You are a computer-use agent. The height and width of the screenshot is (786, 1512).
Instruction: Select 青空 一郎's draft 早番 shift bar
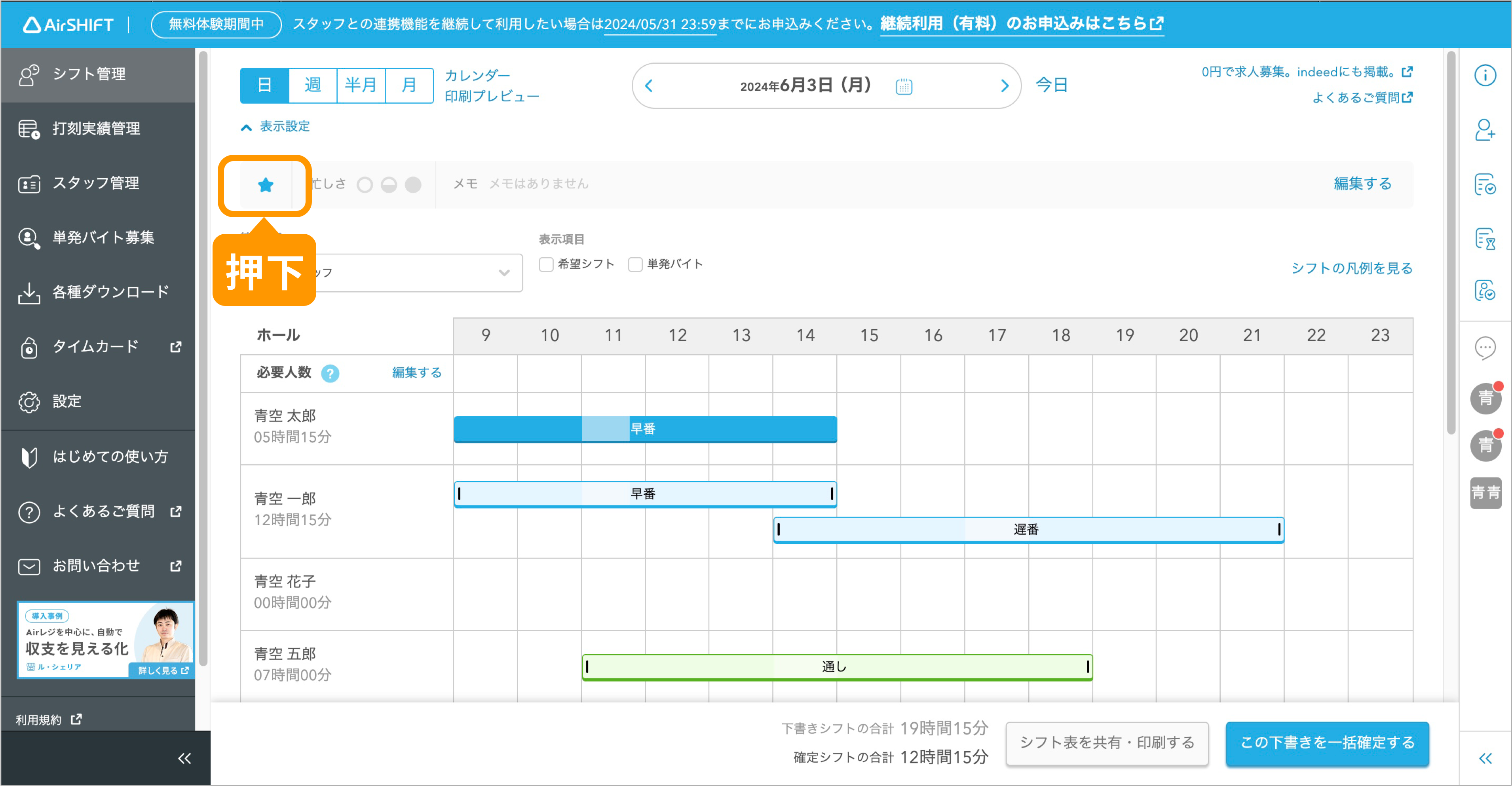click(645, 494)
